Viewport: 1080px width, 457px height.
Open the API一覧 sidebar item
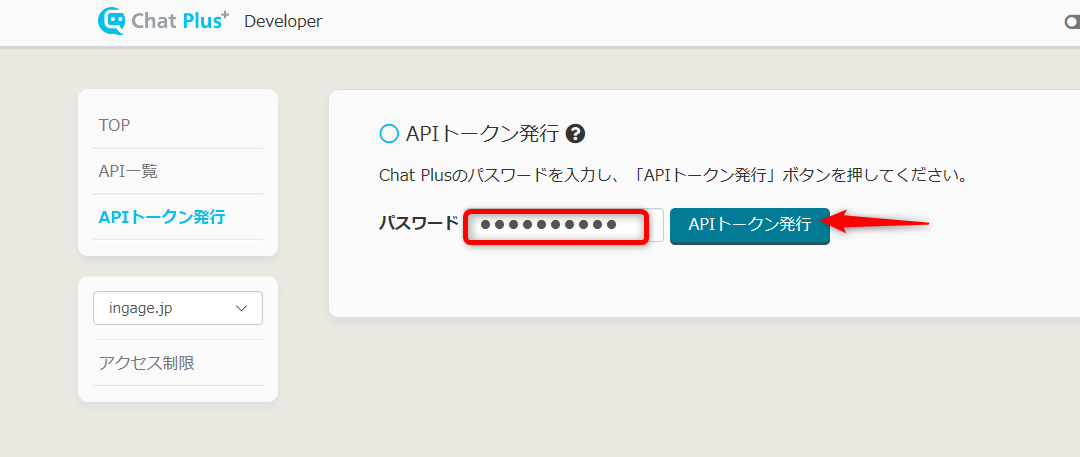pos(128,171)
